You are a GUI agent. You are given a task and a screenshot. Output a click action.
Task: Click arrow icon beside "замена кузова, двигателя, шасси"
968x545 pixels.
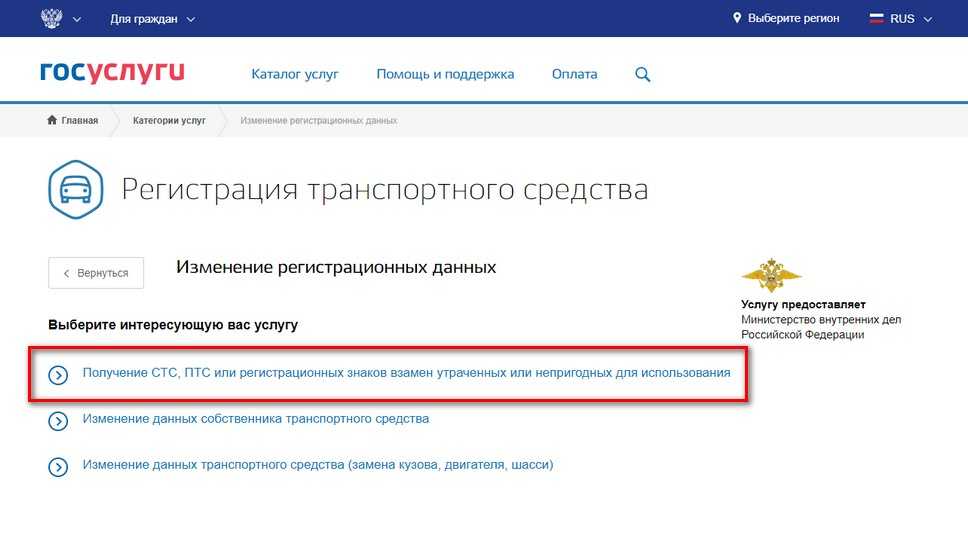click(x=58, y=467)
